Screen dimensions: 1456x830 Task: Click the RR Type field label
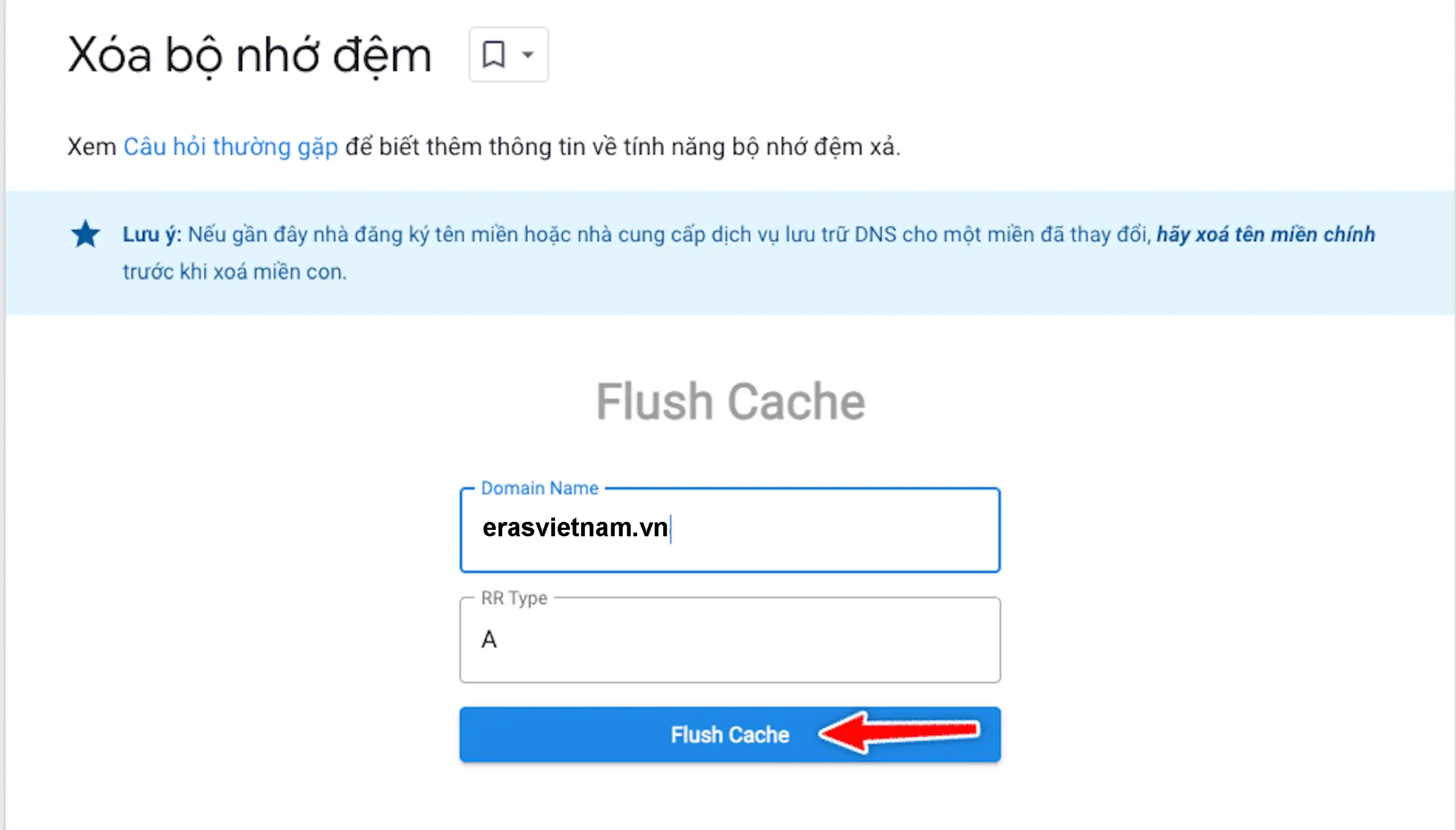514,598
